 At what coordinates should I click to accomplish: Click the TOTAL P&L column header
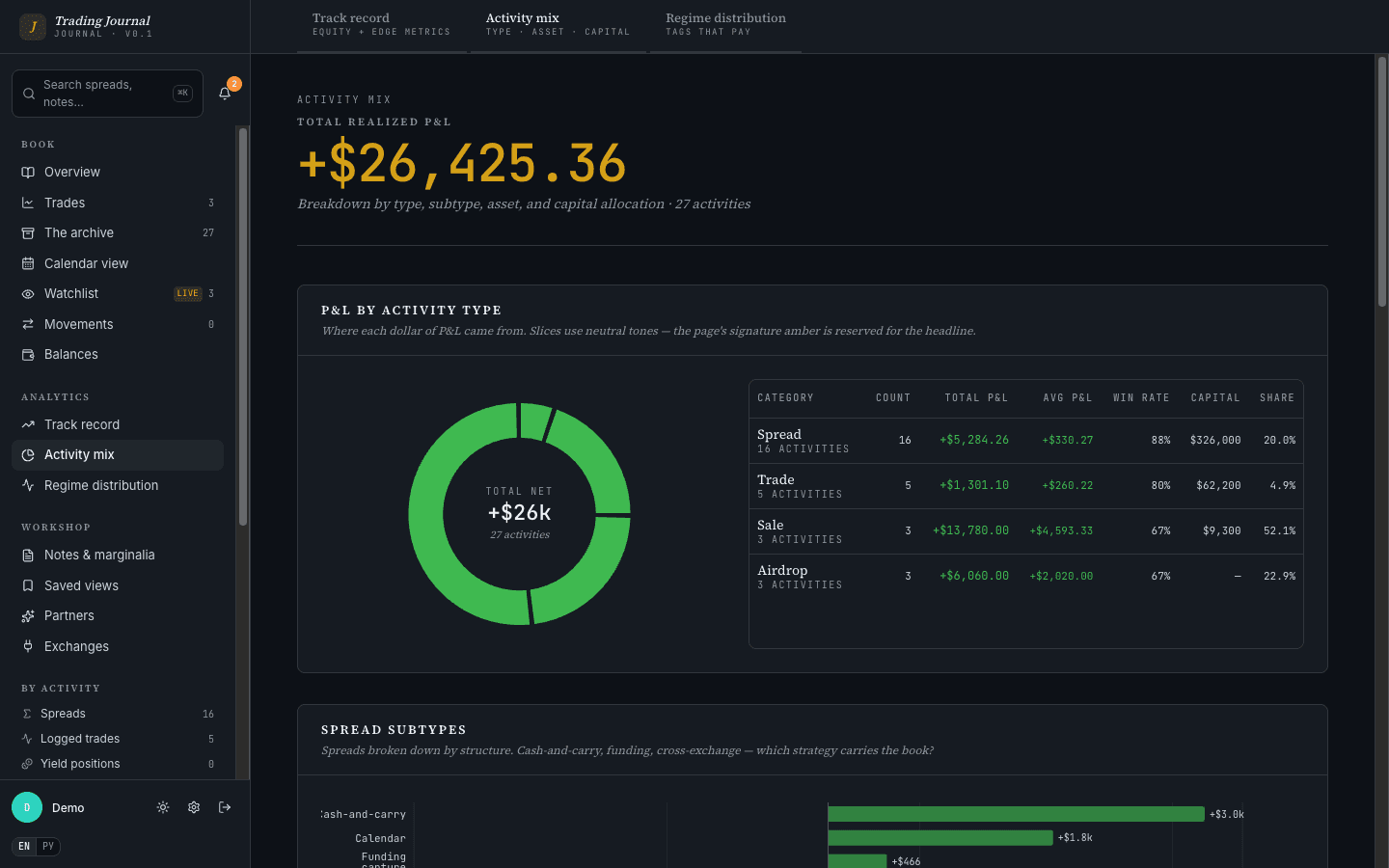click(976, 397)
